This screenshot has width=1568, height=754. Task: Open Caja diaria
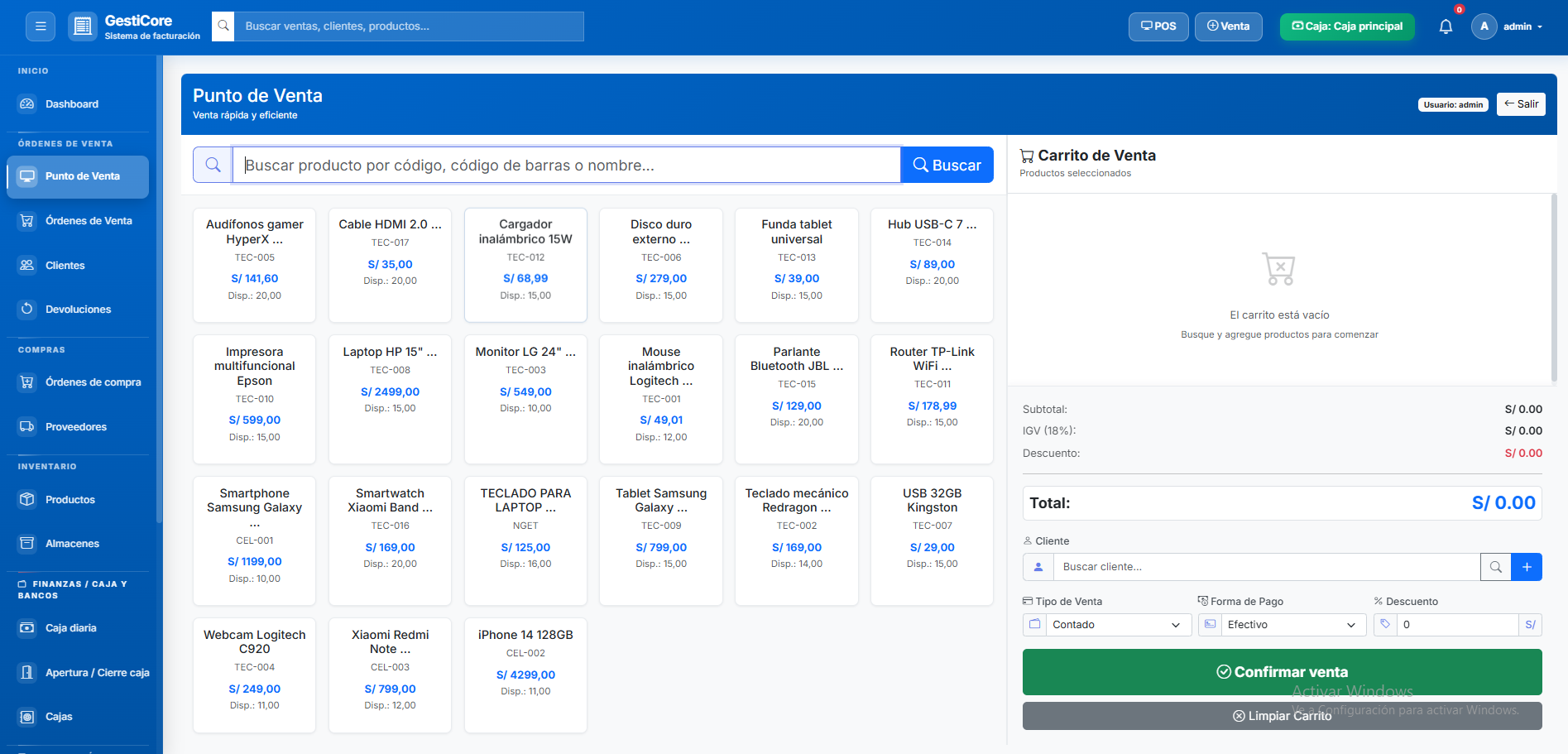(x=78, y=628)
